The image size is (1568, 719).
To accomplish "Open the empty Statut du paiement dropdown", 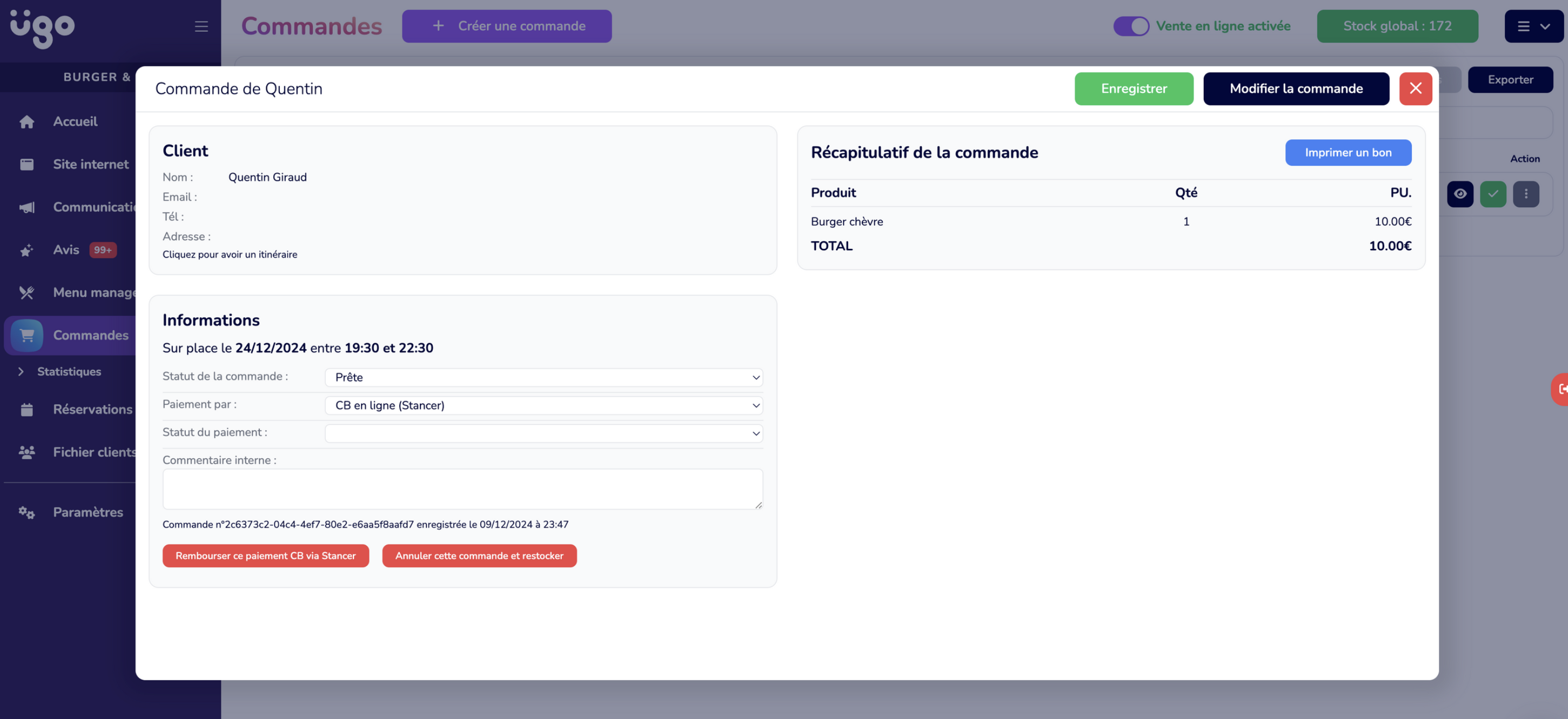I will [544, 434].
